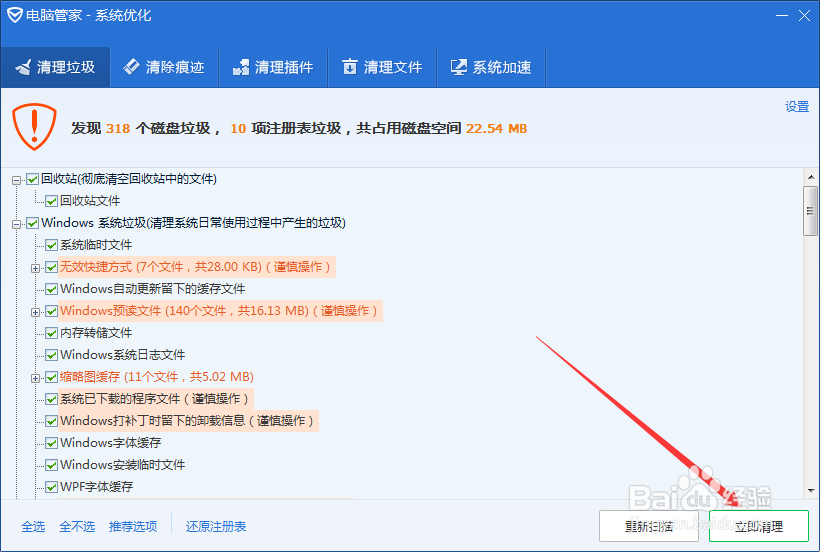The height and width of the screenshot is (552, 820).
Task: Select 无效快捷方式 (7个文件，共28.00 KB) row
Action: pyautogui.click(x=196, y=267)
